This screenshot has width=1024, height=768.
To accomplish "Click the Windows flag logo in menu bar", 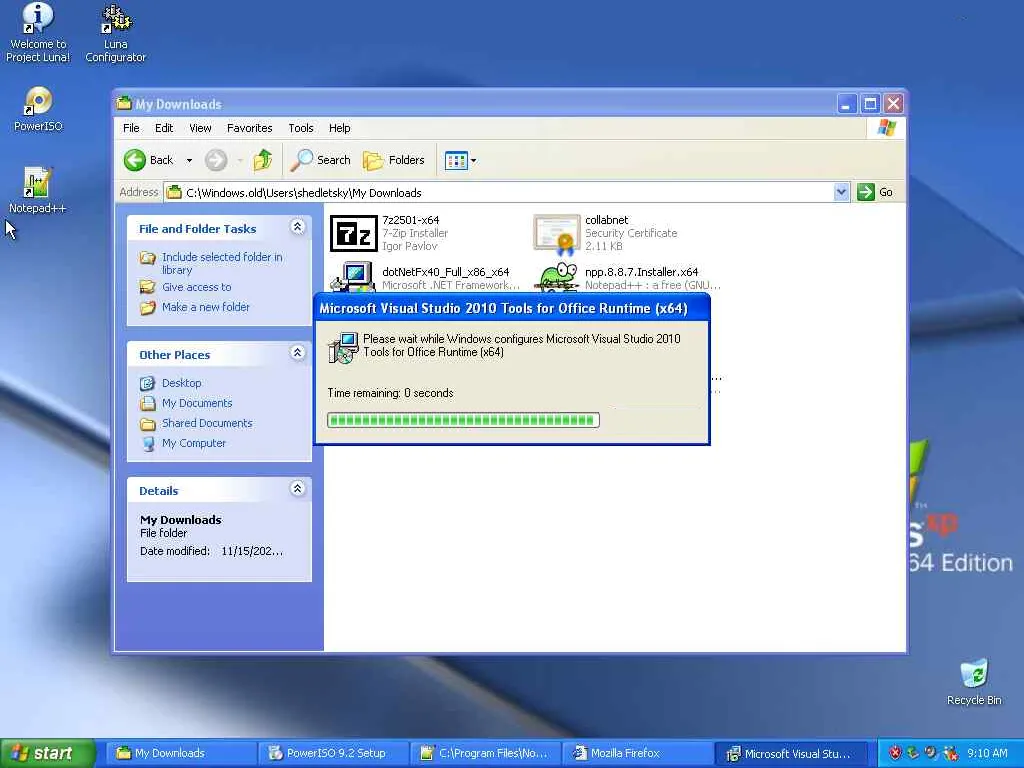I will [x=886, y=127].
